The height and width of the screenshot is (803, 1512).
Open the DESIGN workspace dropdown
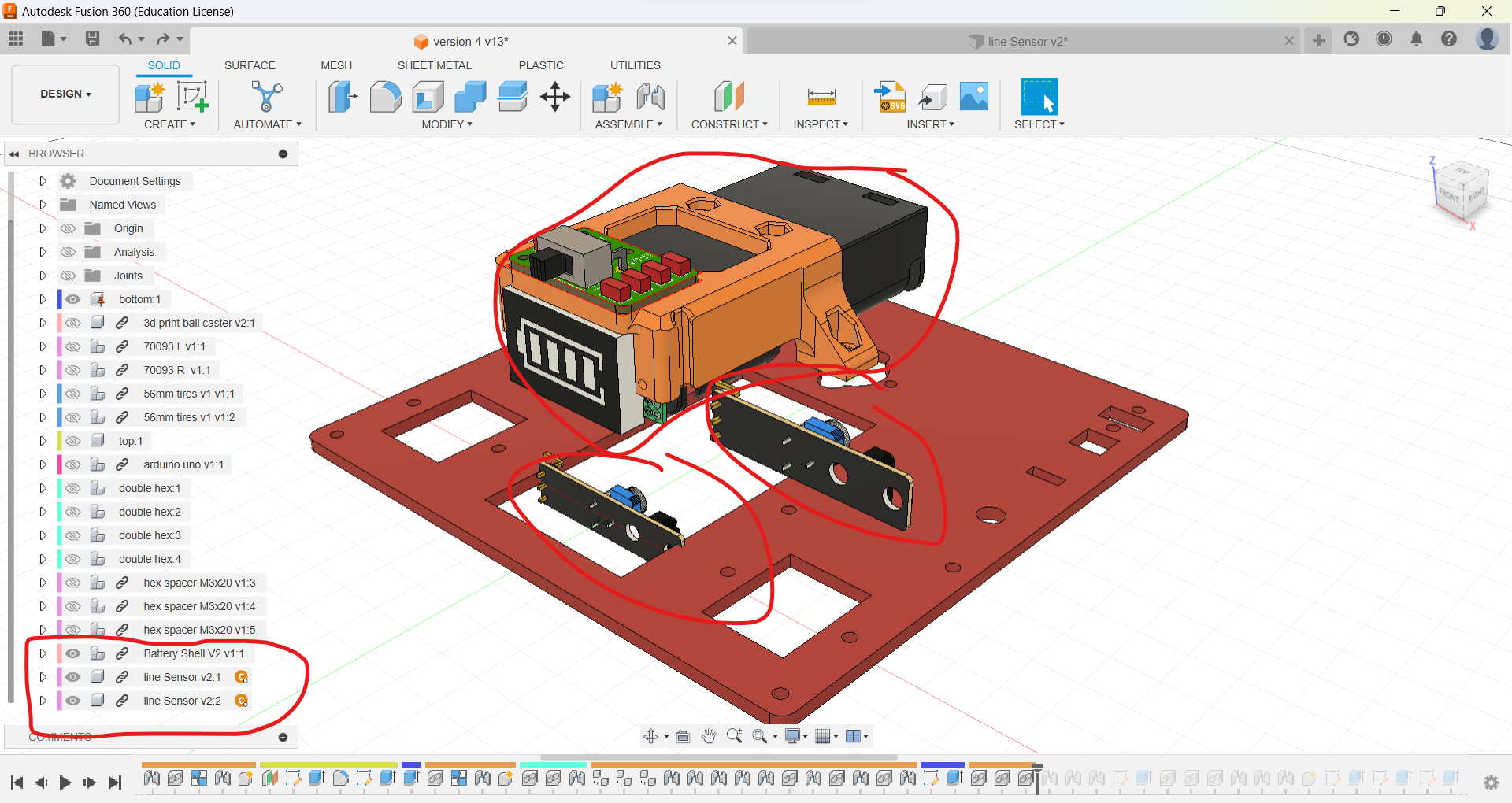click(x=65, y=94)
